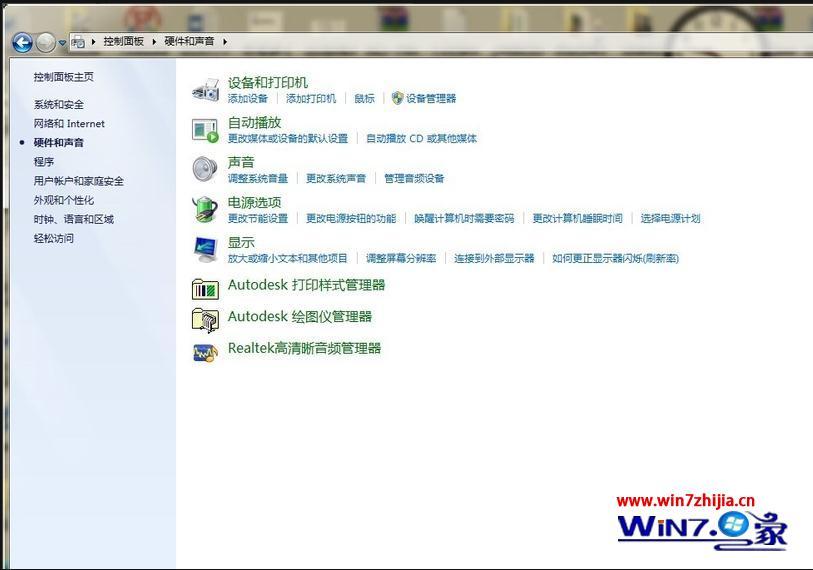
Task: Click 硬件和声音 in the address breadcrumb
Action: pos(189,41)
